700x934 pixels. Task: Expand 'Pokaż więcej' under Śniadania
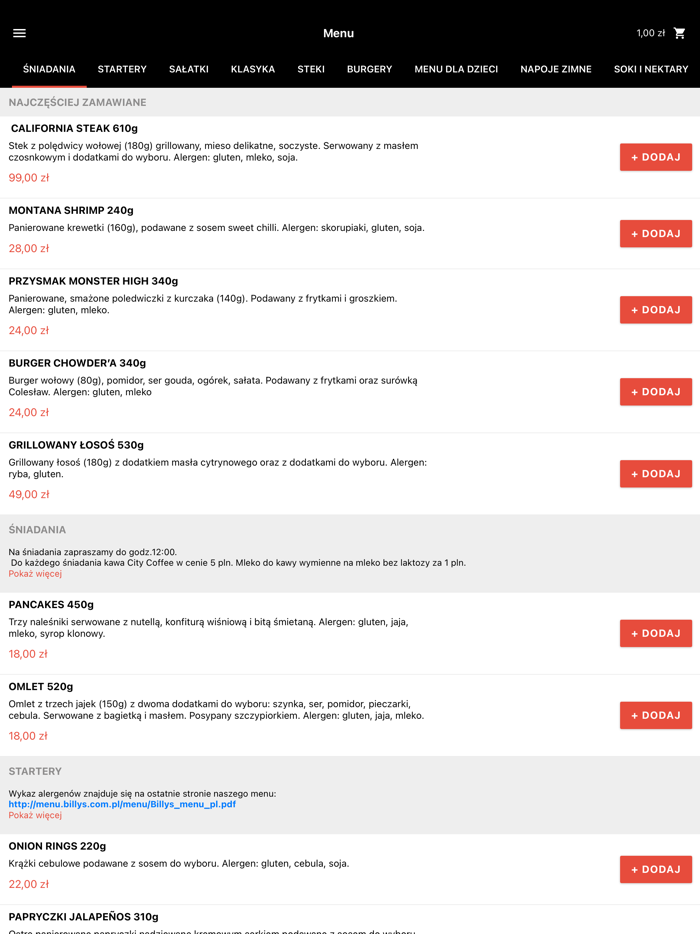pos(35,574)
